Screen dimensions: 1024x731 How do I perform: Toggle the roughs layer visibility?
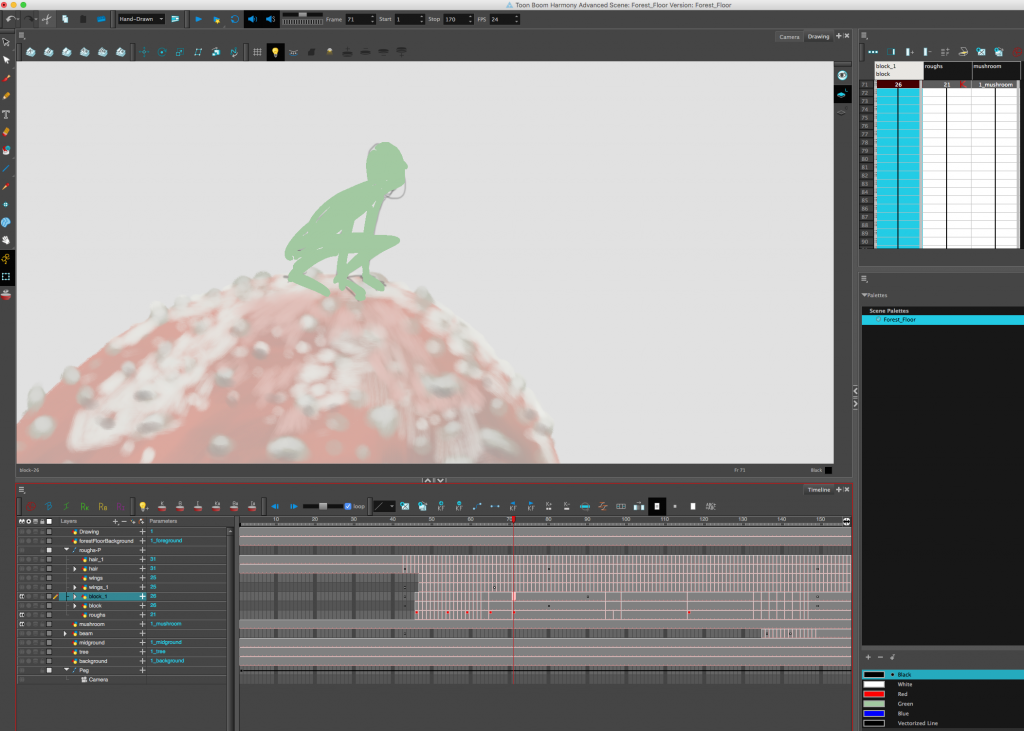21,614
